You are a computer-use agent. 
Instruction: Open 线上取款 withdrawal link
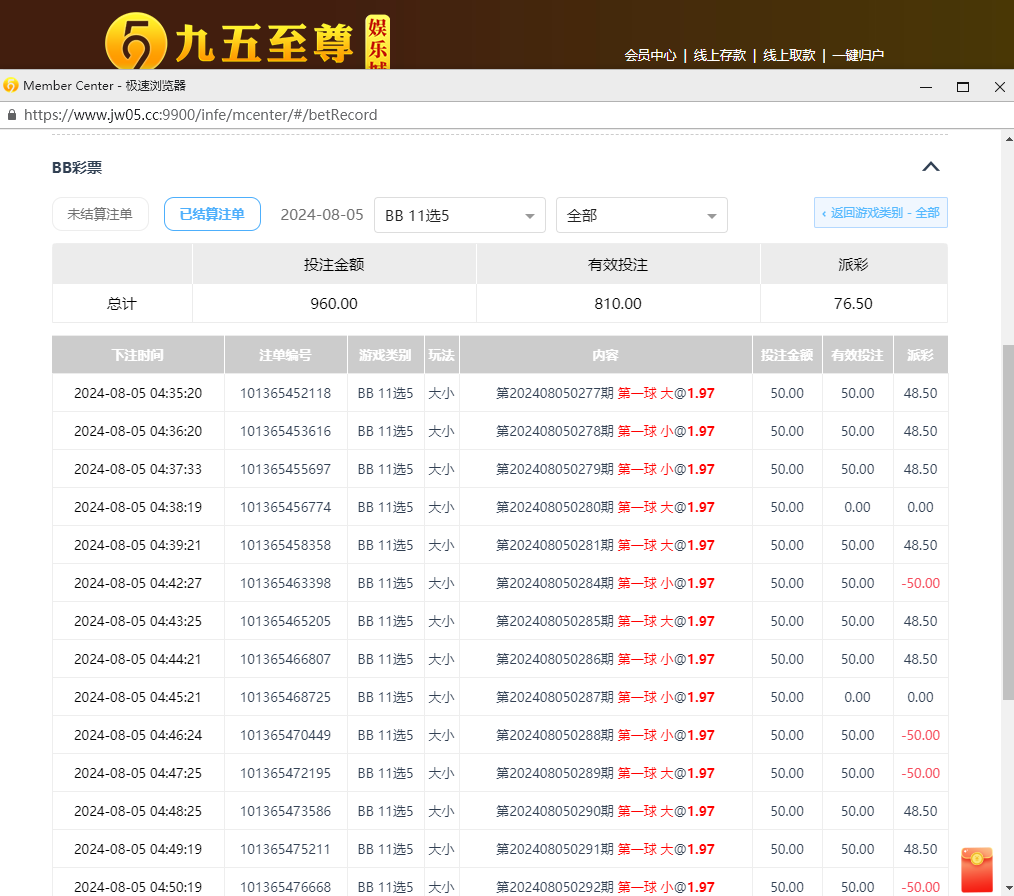[x=789, y=56]
